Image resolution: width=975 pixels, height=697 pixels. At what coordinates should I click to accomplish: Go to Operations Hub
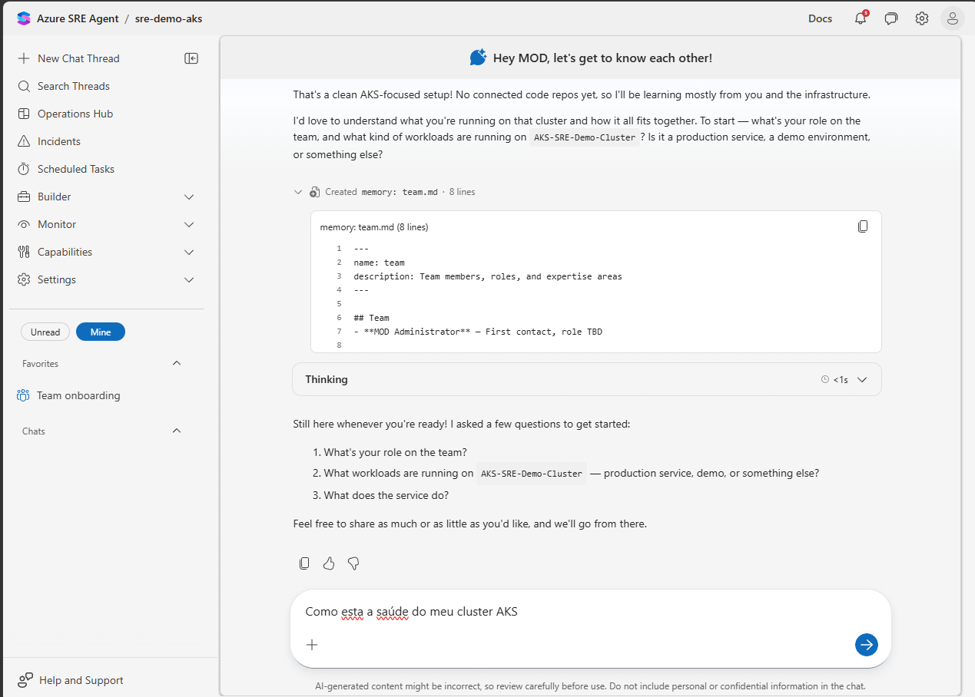click(x=75, y=114)
